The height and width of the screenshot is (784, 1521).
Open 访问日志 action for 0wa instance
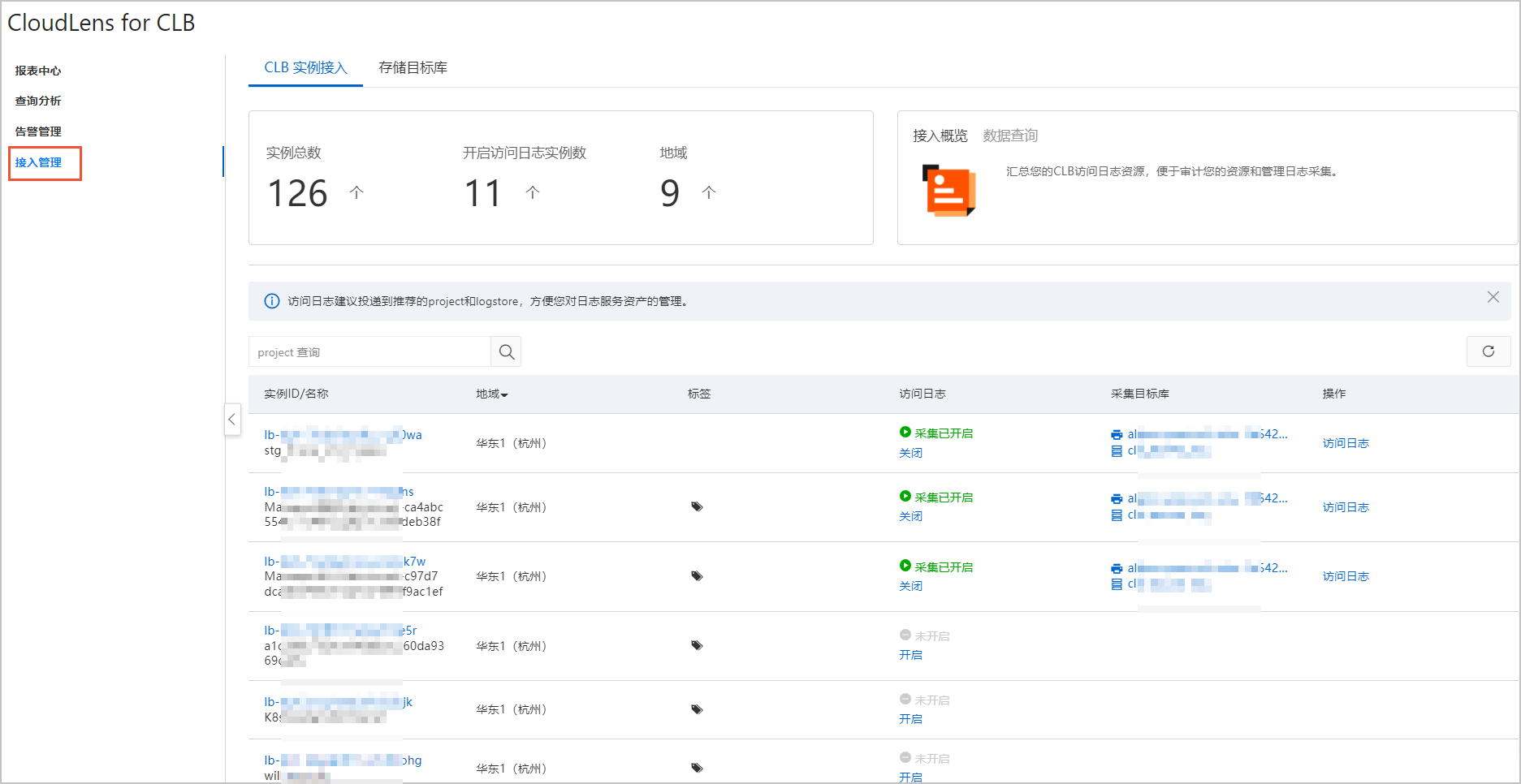click(x=1346, y=443)
